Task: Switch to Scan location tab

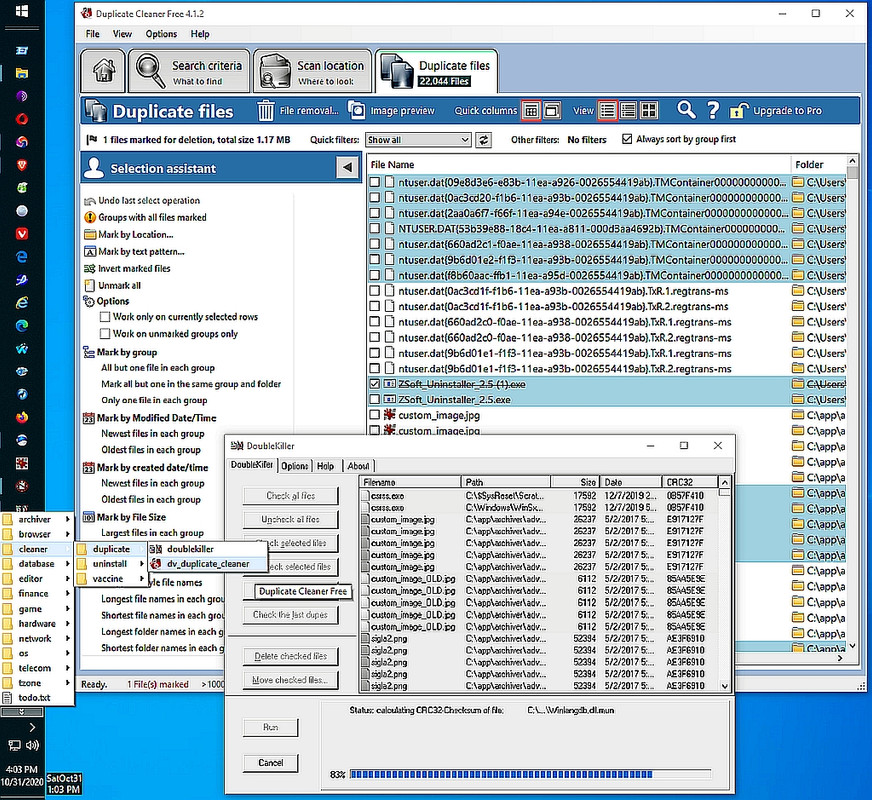Action: point(313,71)
